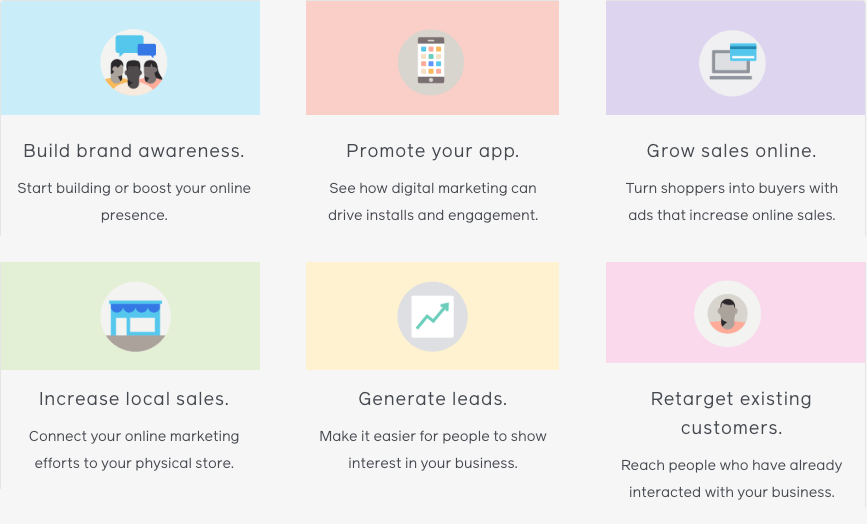Open the Build brand awareness heading
The image size is (867, 524).
tap(134, 151)
